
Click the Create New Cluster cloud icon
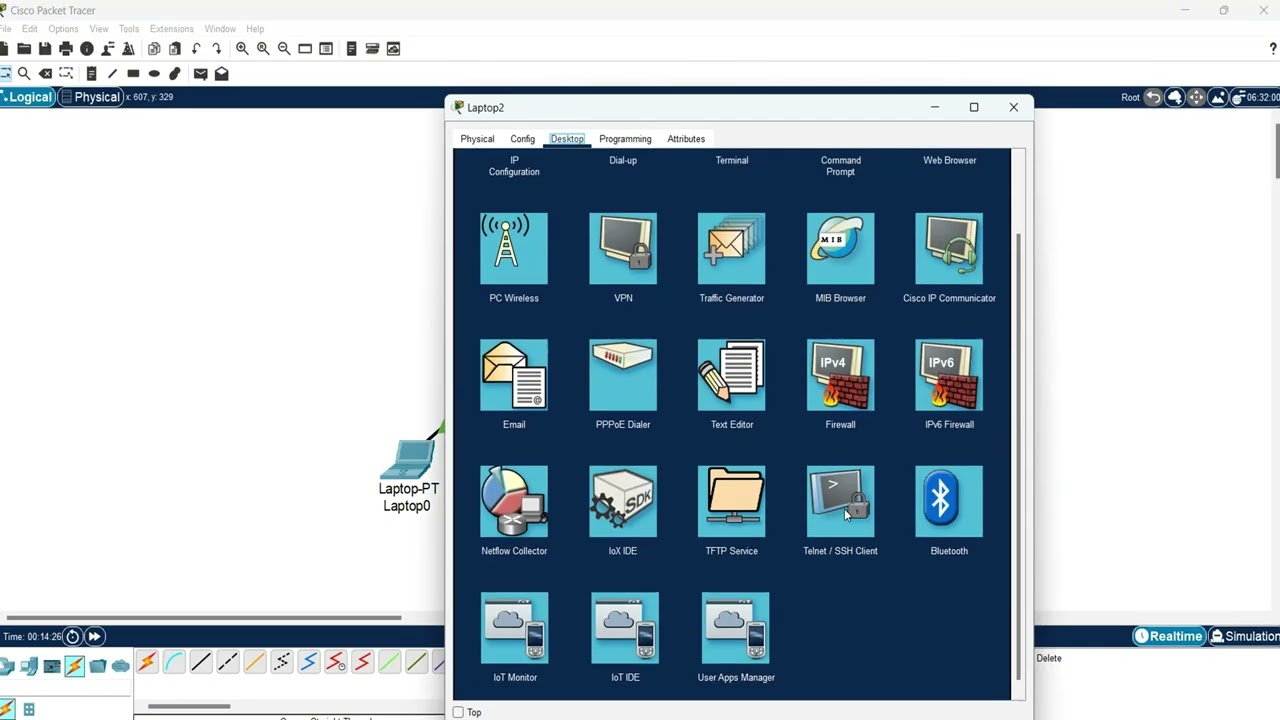point(1175,97)
